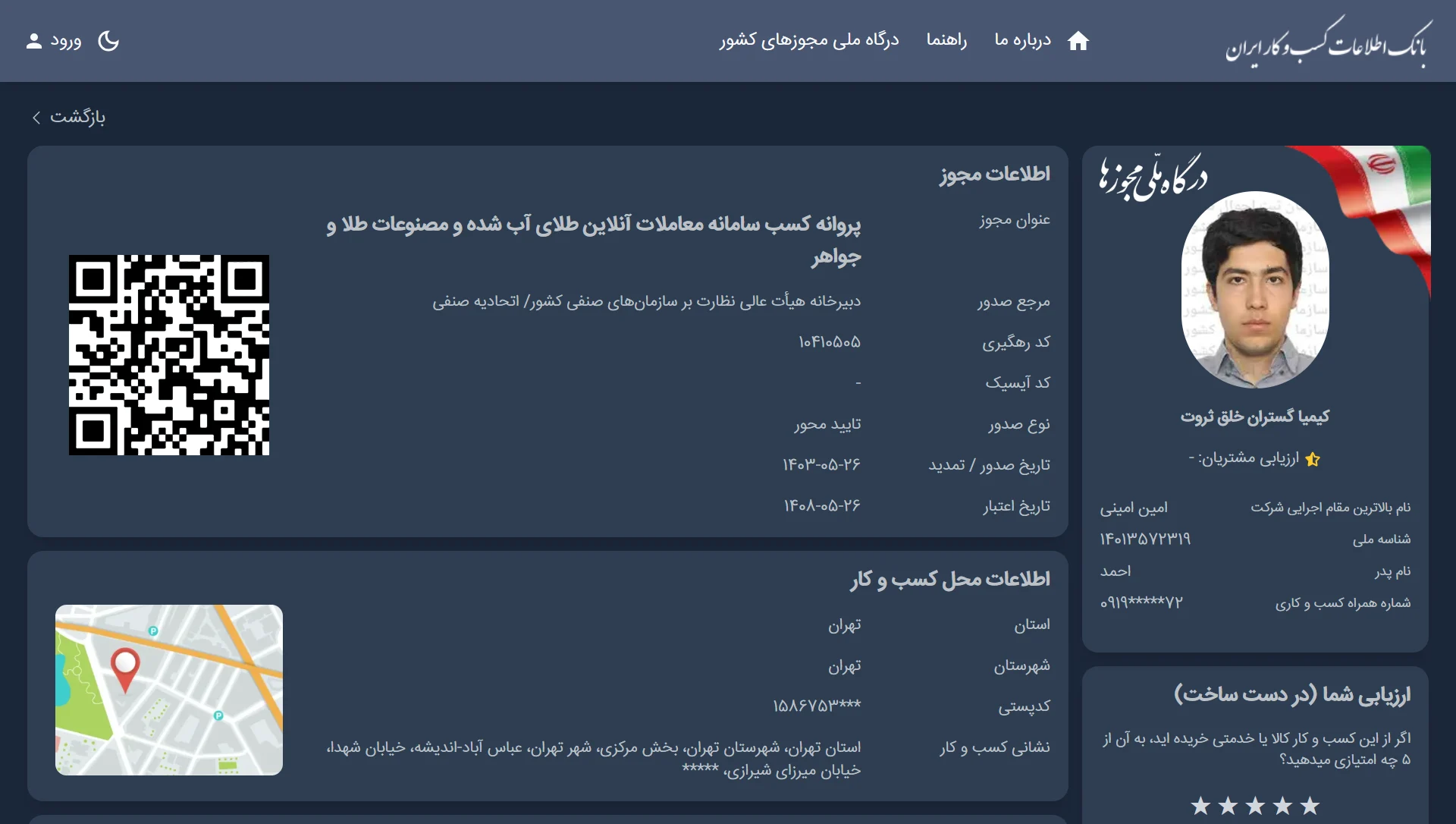Click the red map pin marker
This screenshot has width=1456, height=824.
[125, 669]
